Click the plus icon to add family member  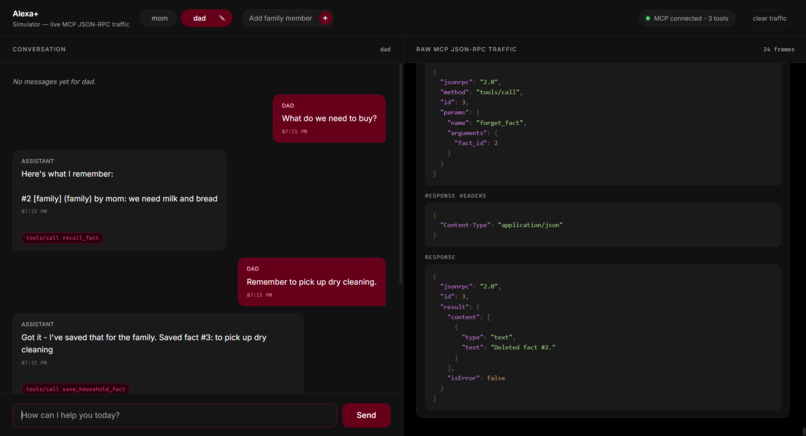(325, 18)
